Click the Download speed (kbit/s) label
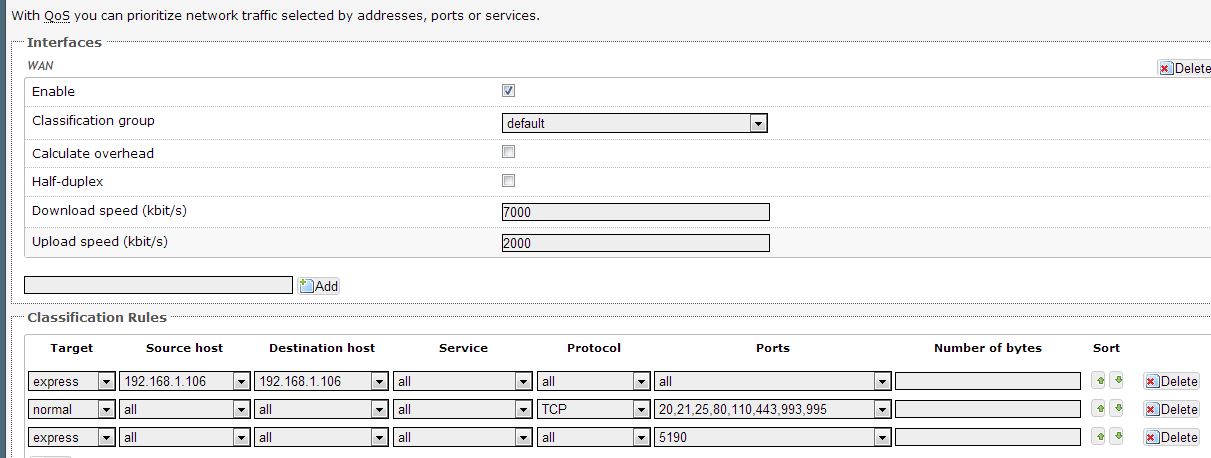 pos(110,211)
